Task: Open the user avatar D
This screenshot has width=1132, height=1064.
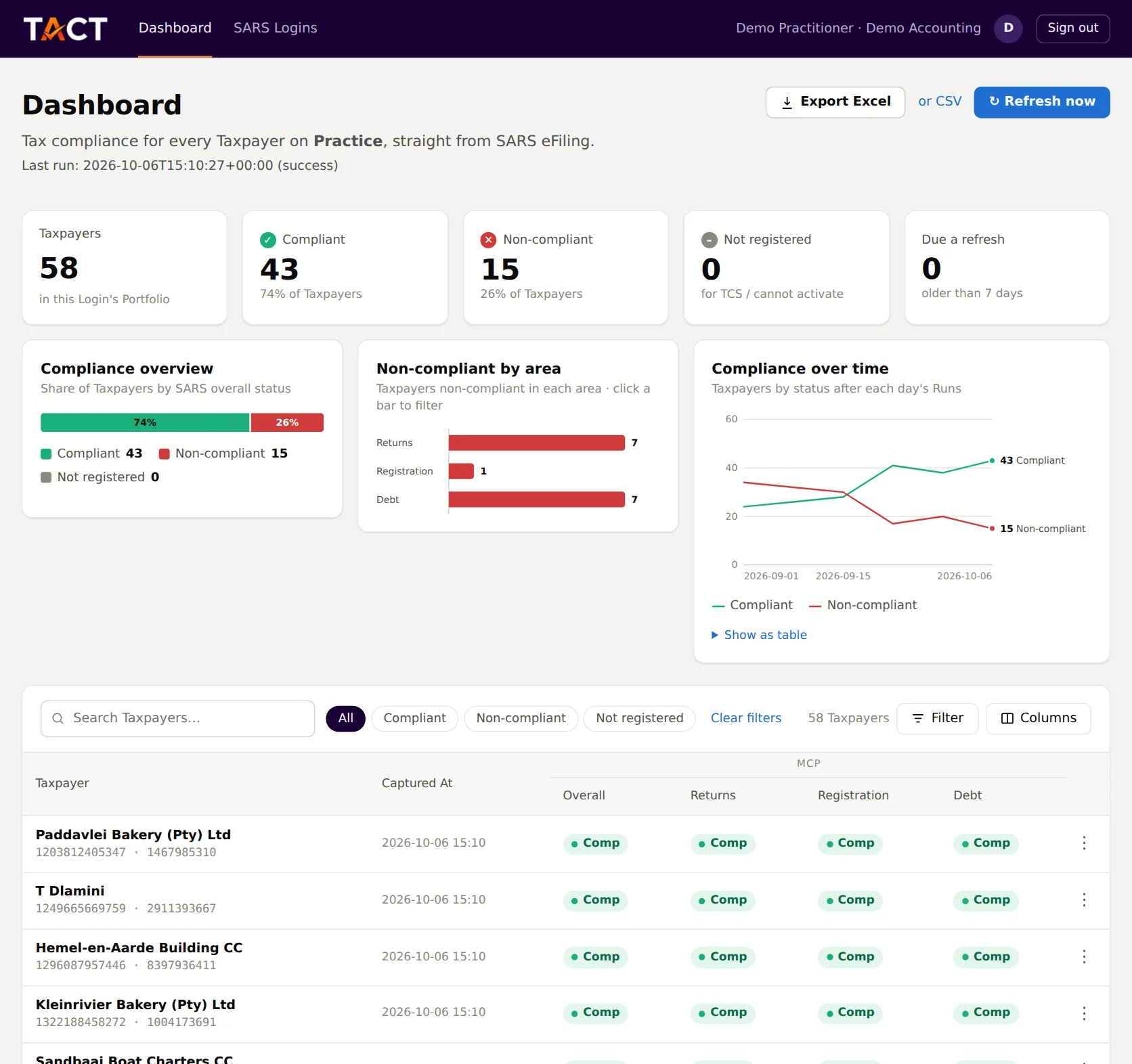Action: pyautogui.click(x=1008, y=28)
